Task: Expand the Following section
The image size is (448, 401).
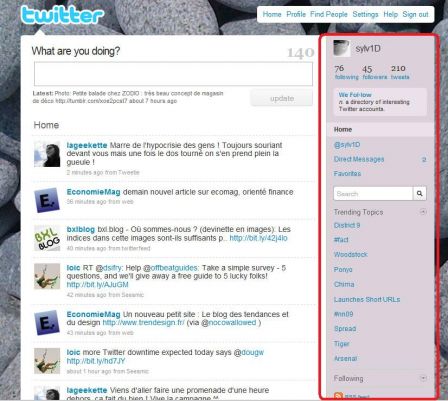Action: (x=423, y=378)
